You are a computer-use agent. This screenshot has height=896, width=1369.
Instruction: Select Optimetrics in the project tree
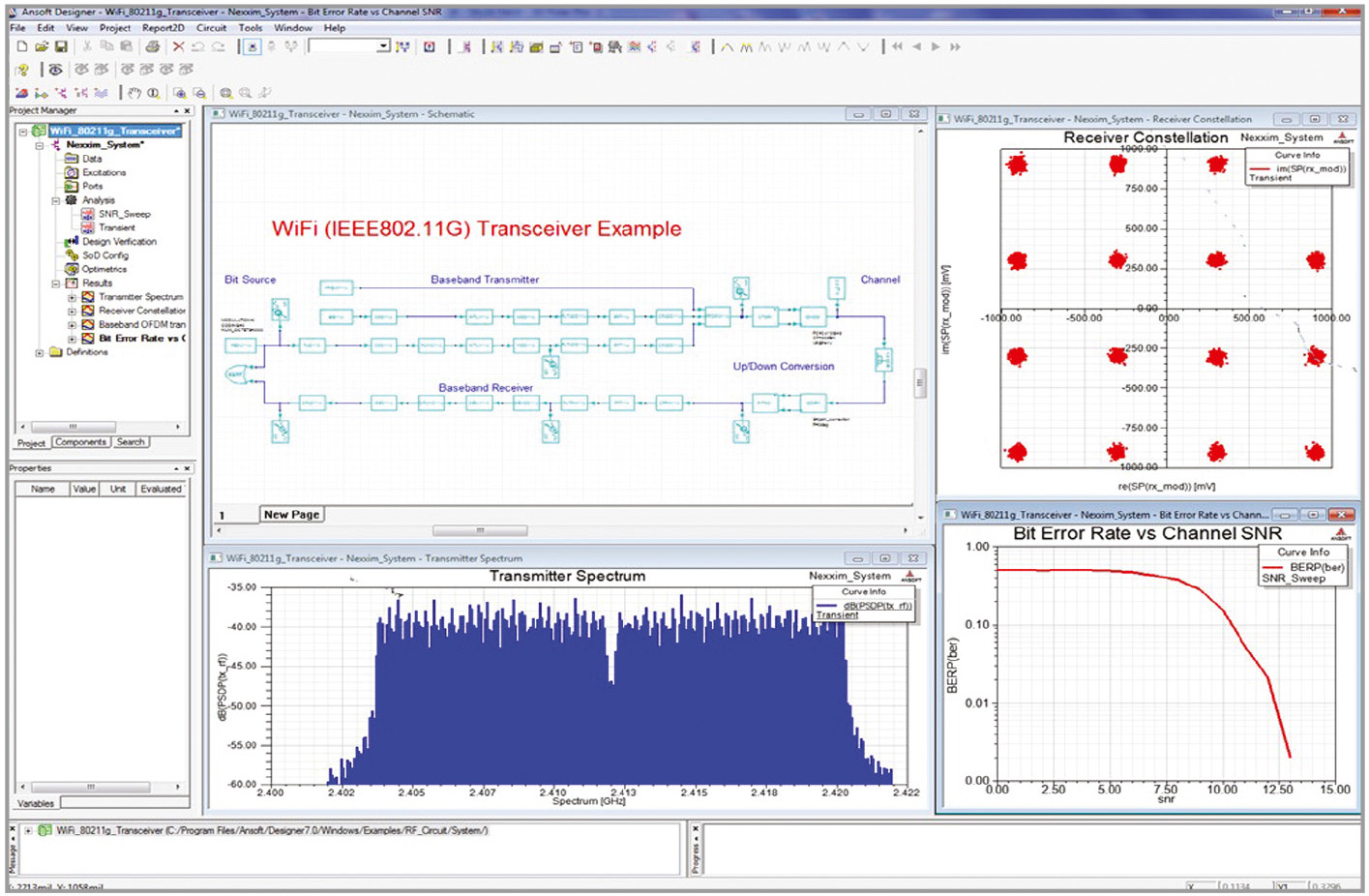coord(104,269)
